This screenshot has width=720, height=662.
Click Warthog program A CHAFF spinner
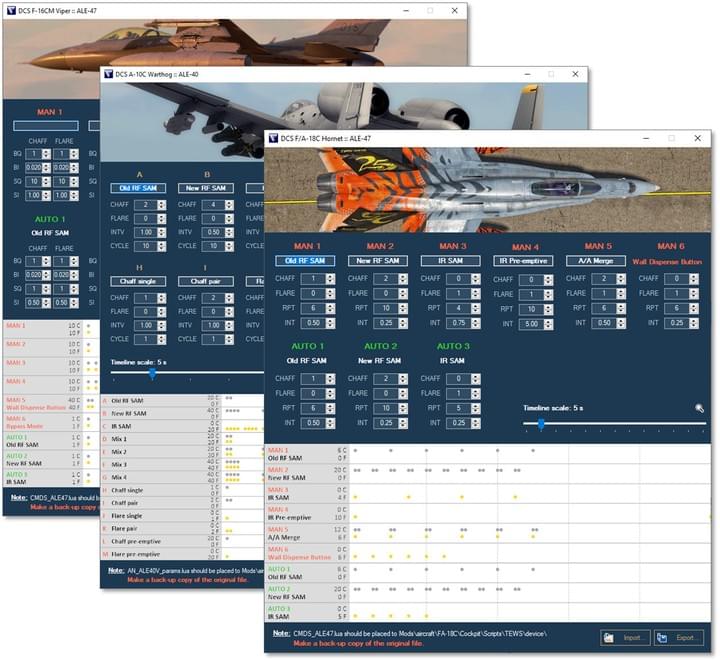tap(150, 205)
